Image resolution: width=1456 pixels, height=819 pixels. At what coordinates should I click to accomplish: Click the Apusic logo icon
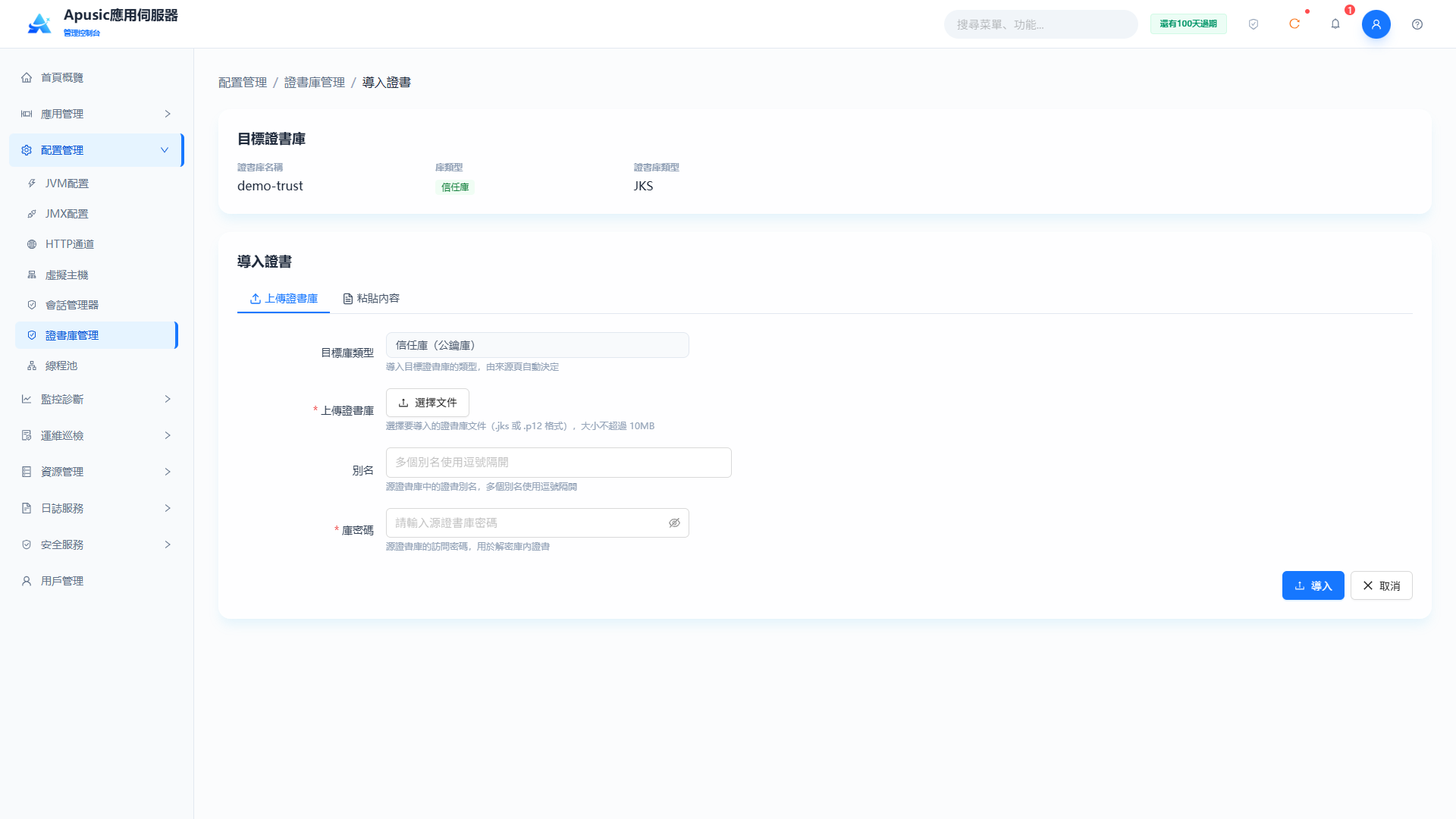pyautogui.click(x=39, y=24)
